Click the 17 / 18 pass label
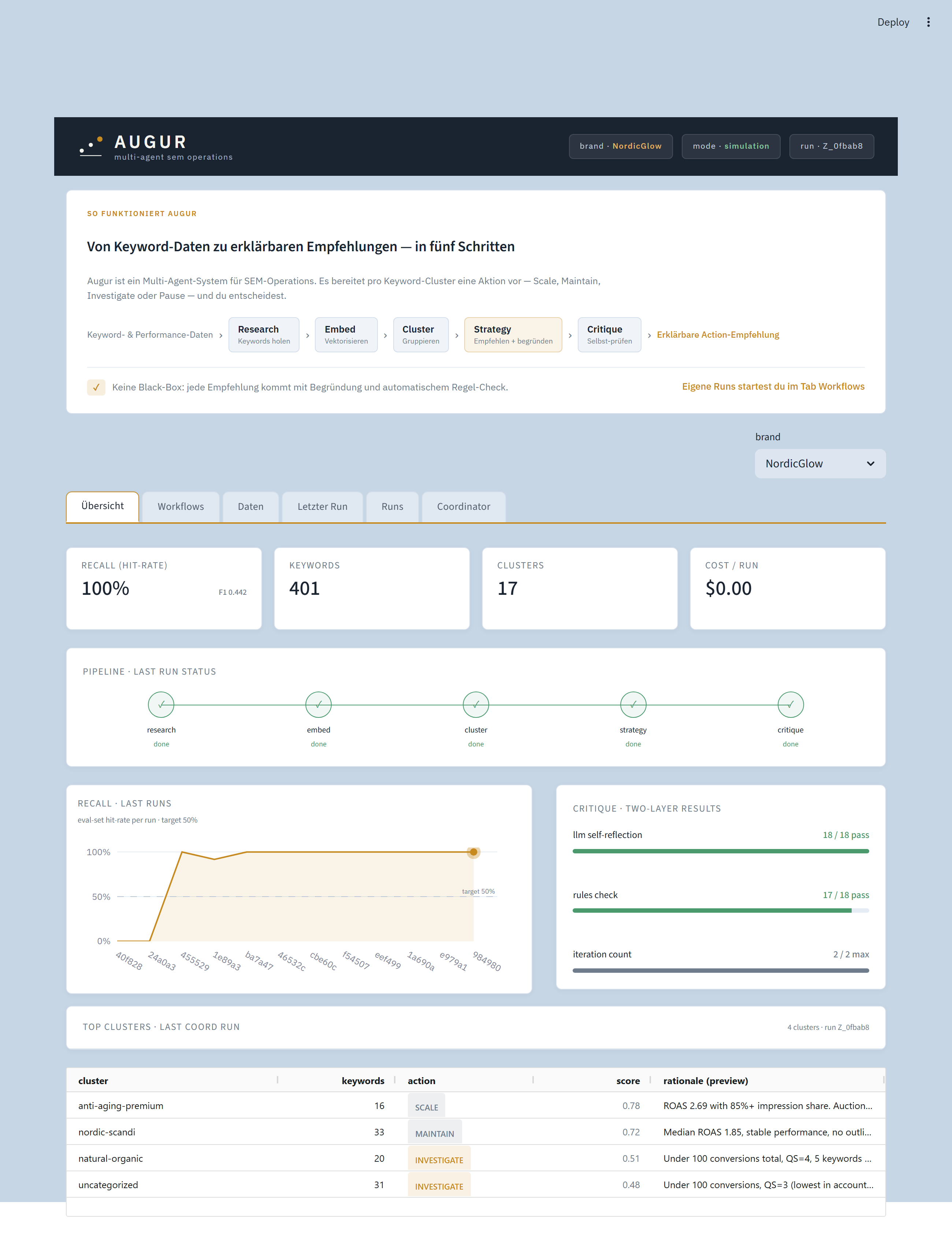Image resolution: width=952 pixels, height=1246 pixels. [845, 894]
